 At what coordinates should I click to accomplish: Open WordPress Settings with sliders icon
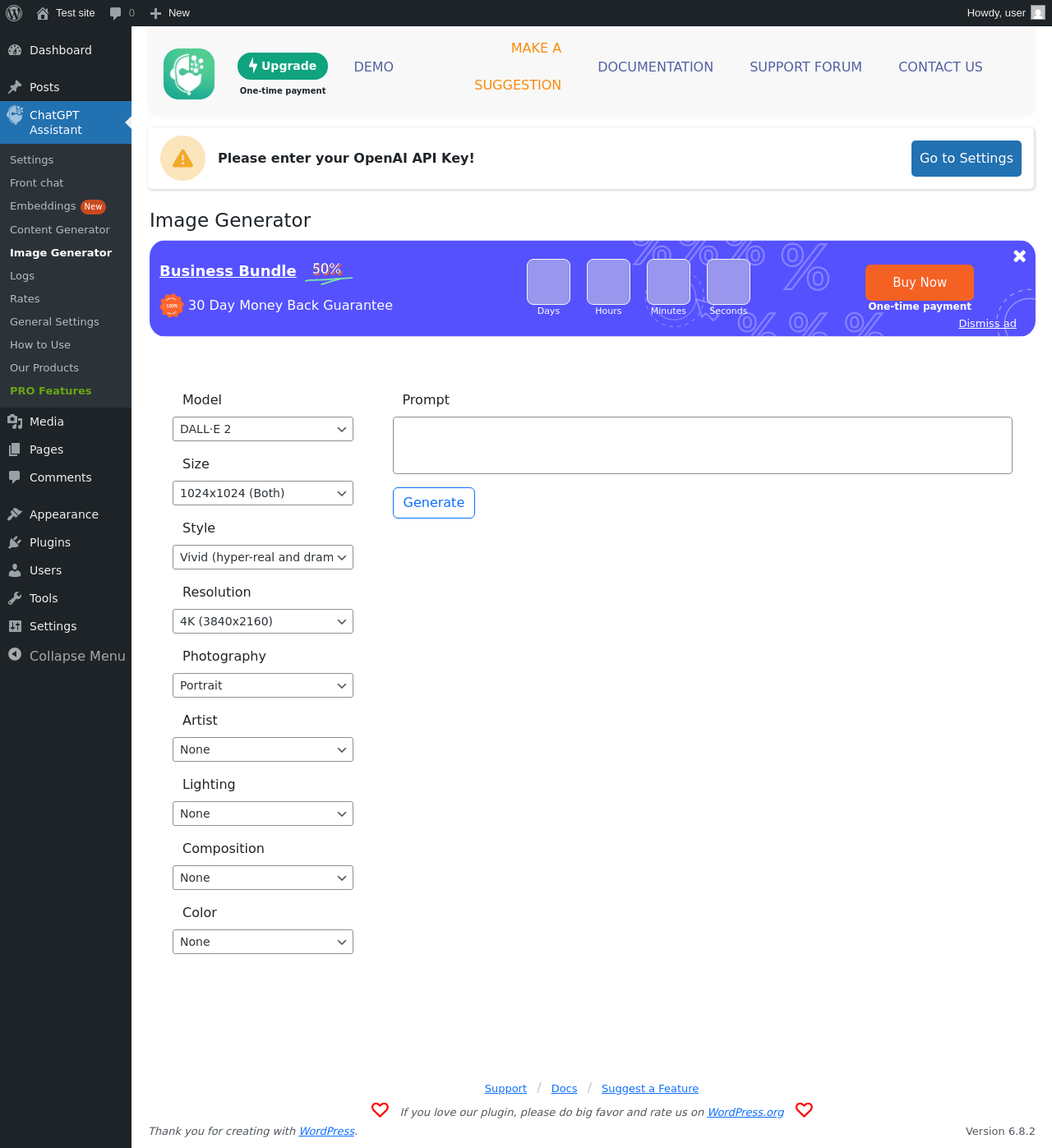click(66, 626)
